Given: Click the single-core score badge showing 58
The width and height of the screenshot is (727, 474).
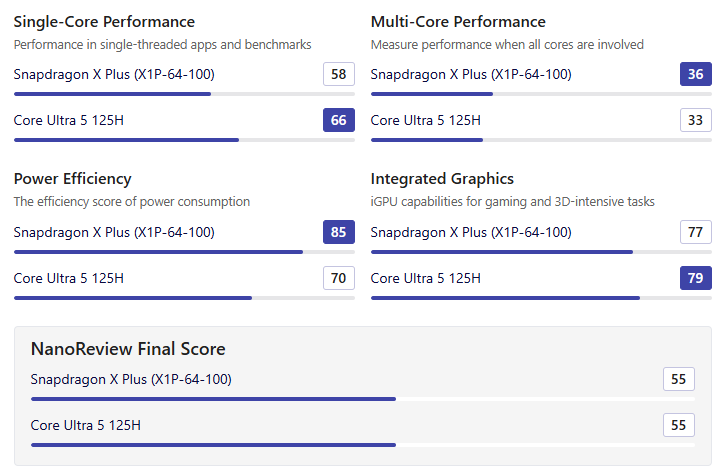Looking at the screenshot, I should click(339, 74).
